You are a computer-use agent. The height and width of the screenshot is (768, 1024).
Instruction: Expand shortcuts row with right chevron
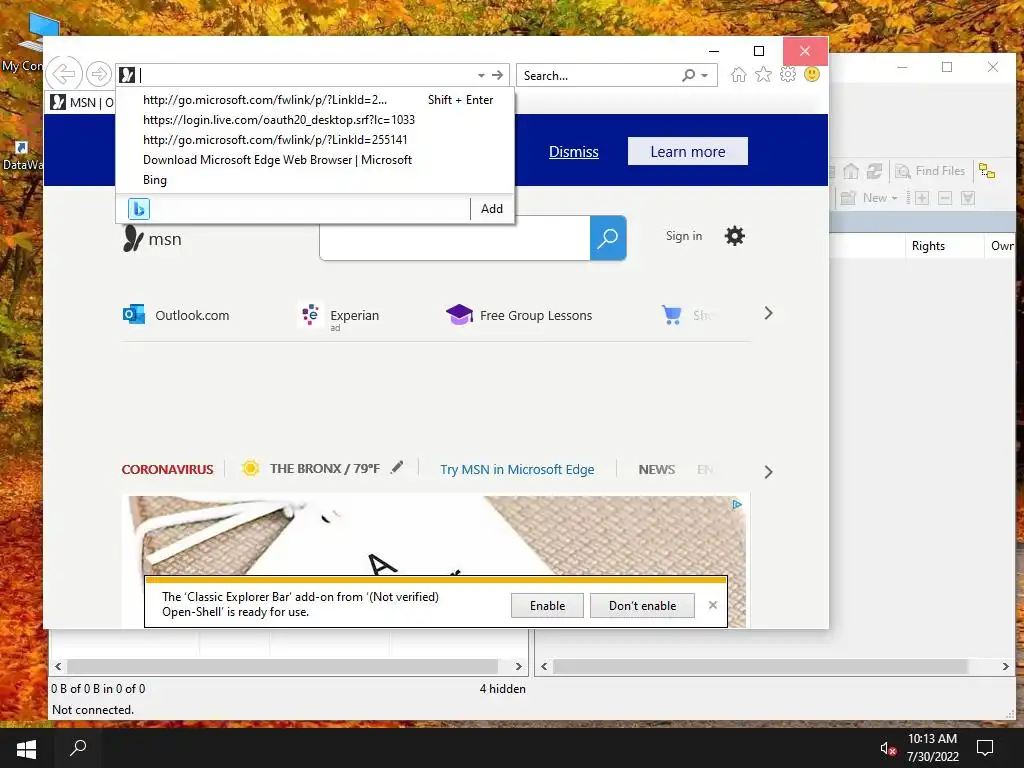pos(768,313)
